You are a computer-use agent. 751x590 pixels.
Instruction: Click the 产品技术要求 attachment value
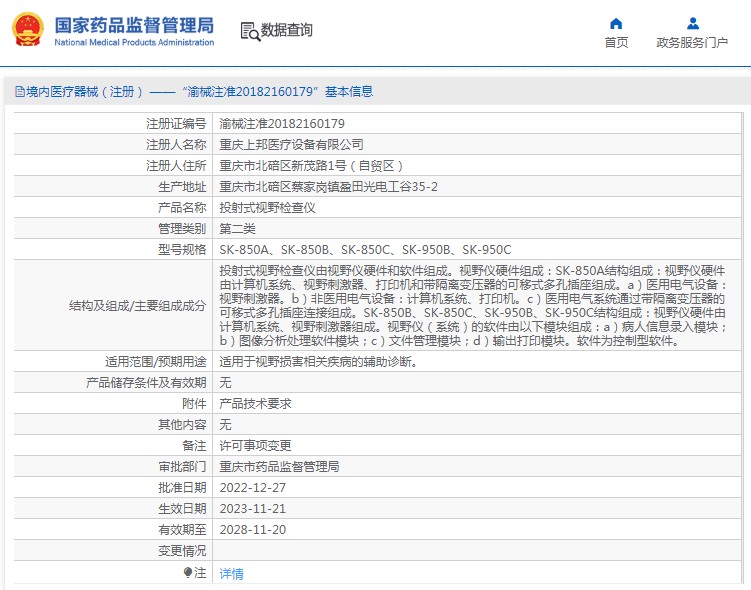tap(255, 404)
